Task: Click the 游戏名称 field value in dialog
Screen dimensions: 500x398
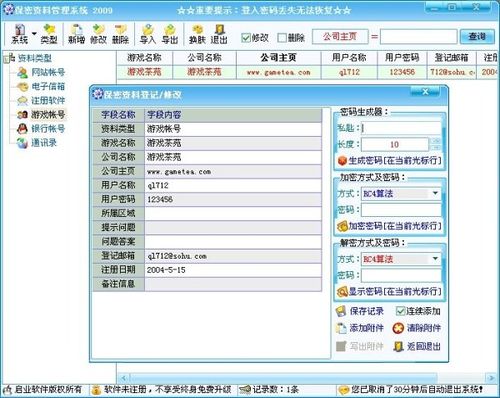Action: 233,143
